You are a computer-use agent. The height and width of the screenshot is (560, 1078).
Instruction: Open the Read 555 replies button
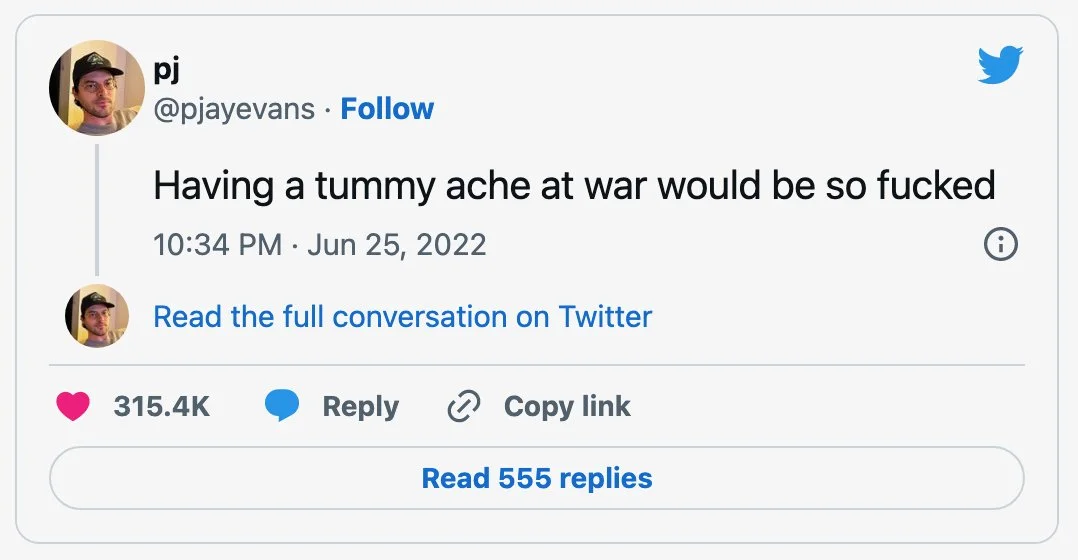pyautogui.click(x=537, y=478)
